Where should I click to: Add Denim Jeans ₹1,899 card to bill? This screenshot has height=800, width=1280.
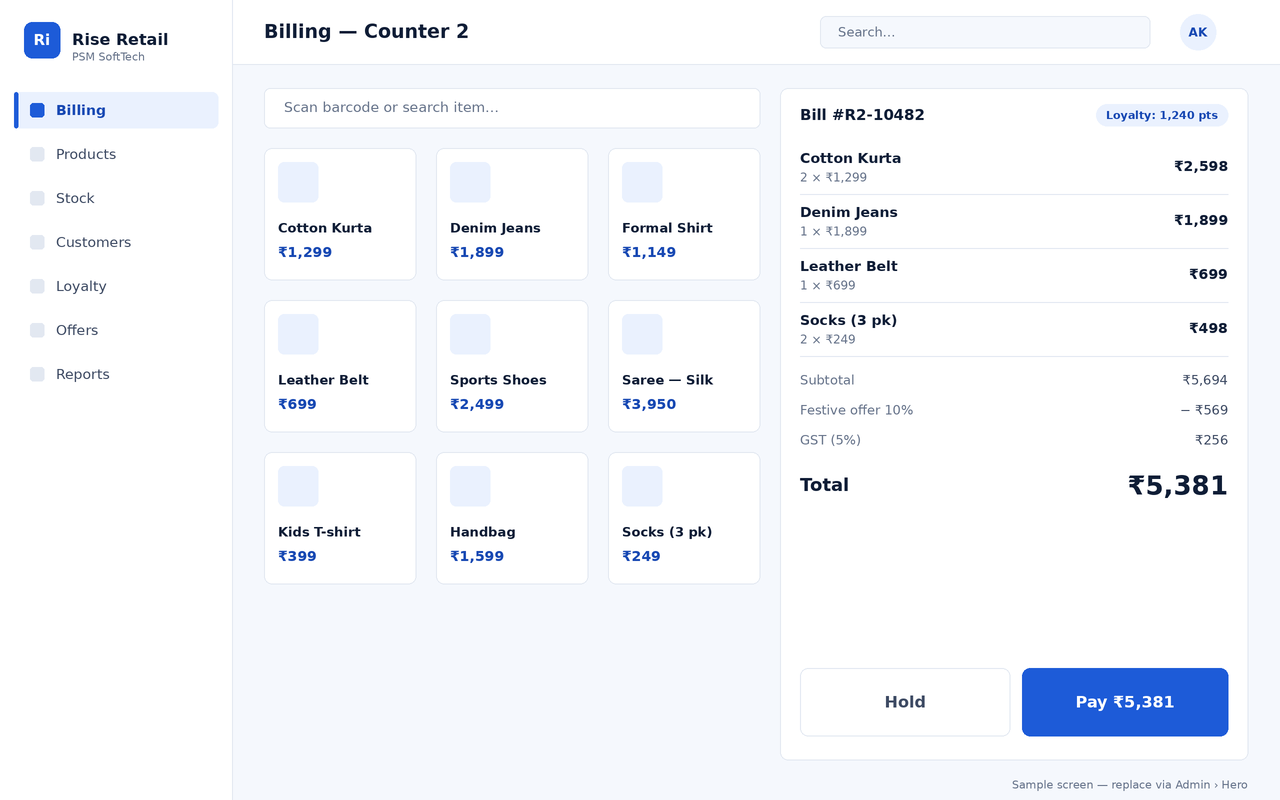tap(512, 214)
